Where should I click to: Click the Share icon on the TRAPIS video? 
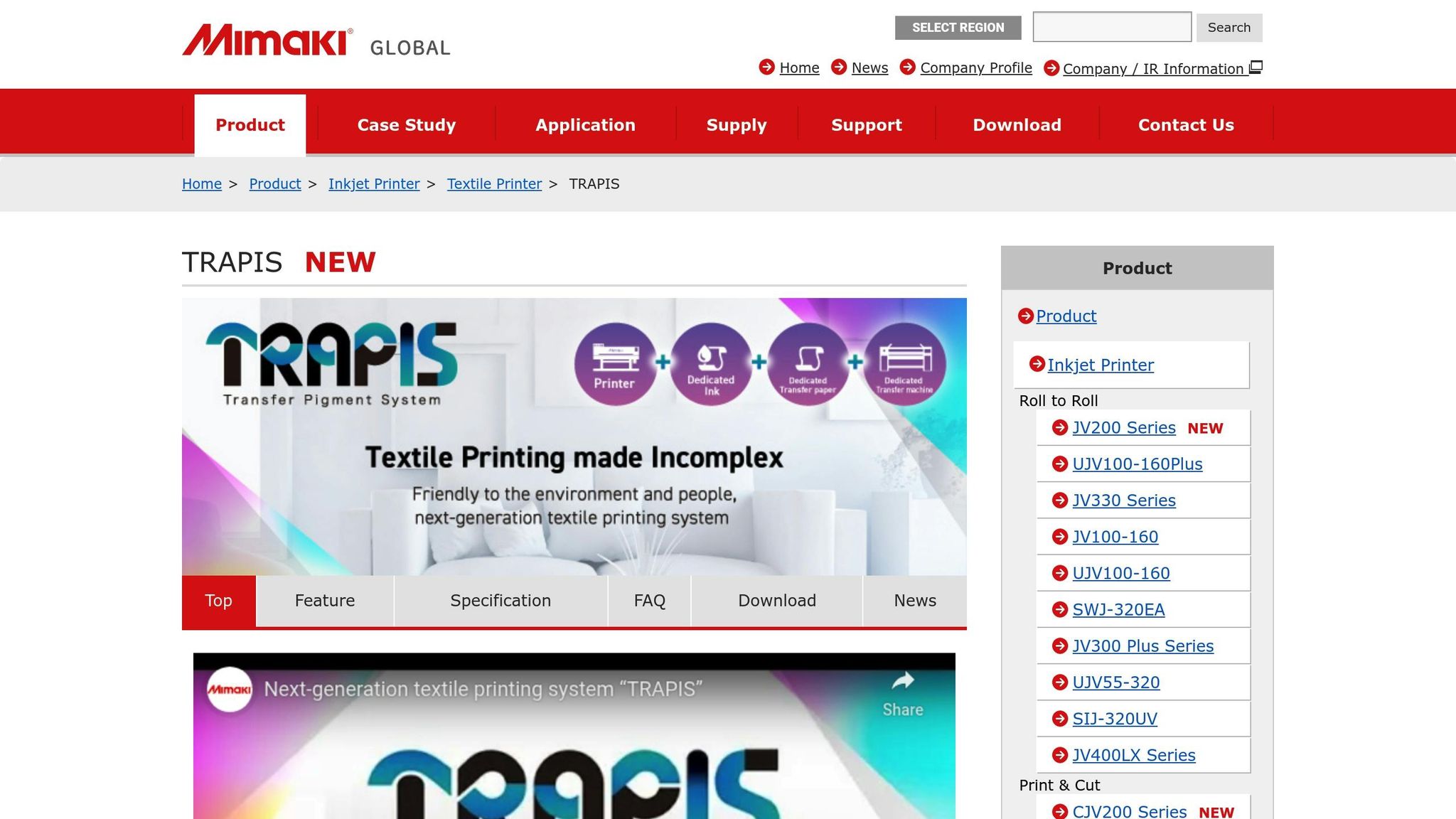point(904,680)
